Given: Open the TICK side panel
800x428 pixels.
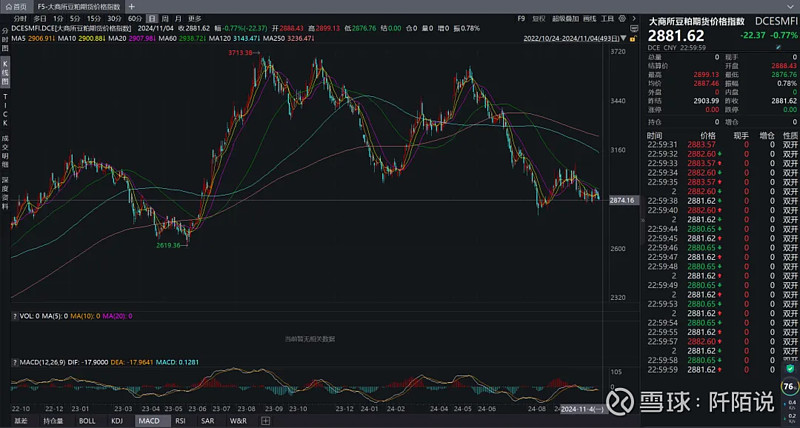Looking at the screenshot, I should coord(6,110).
